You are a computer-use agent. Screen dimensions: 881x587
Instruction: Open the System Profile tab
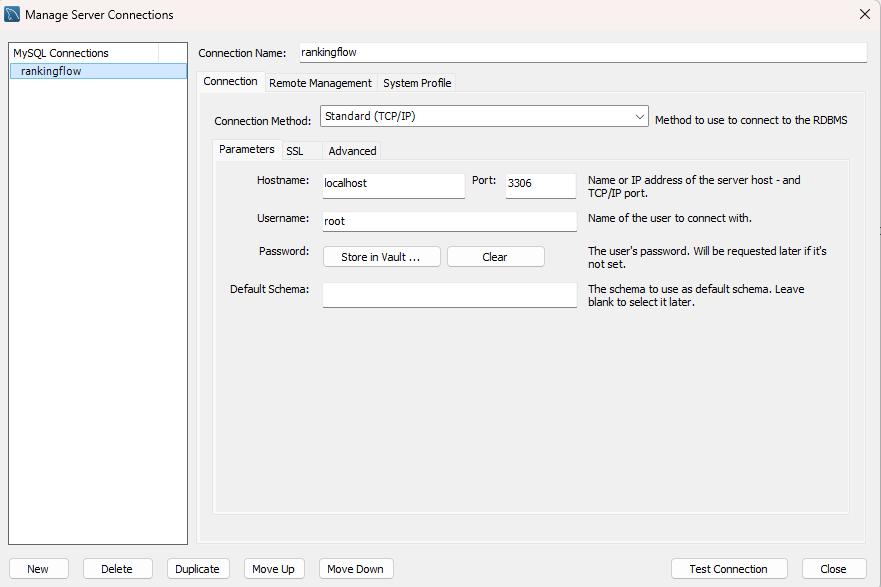pos(417,83)
